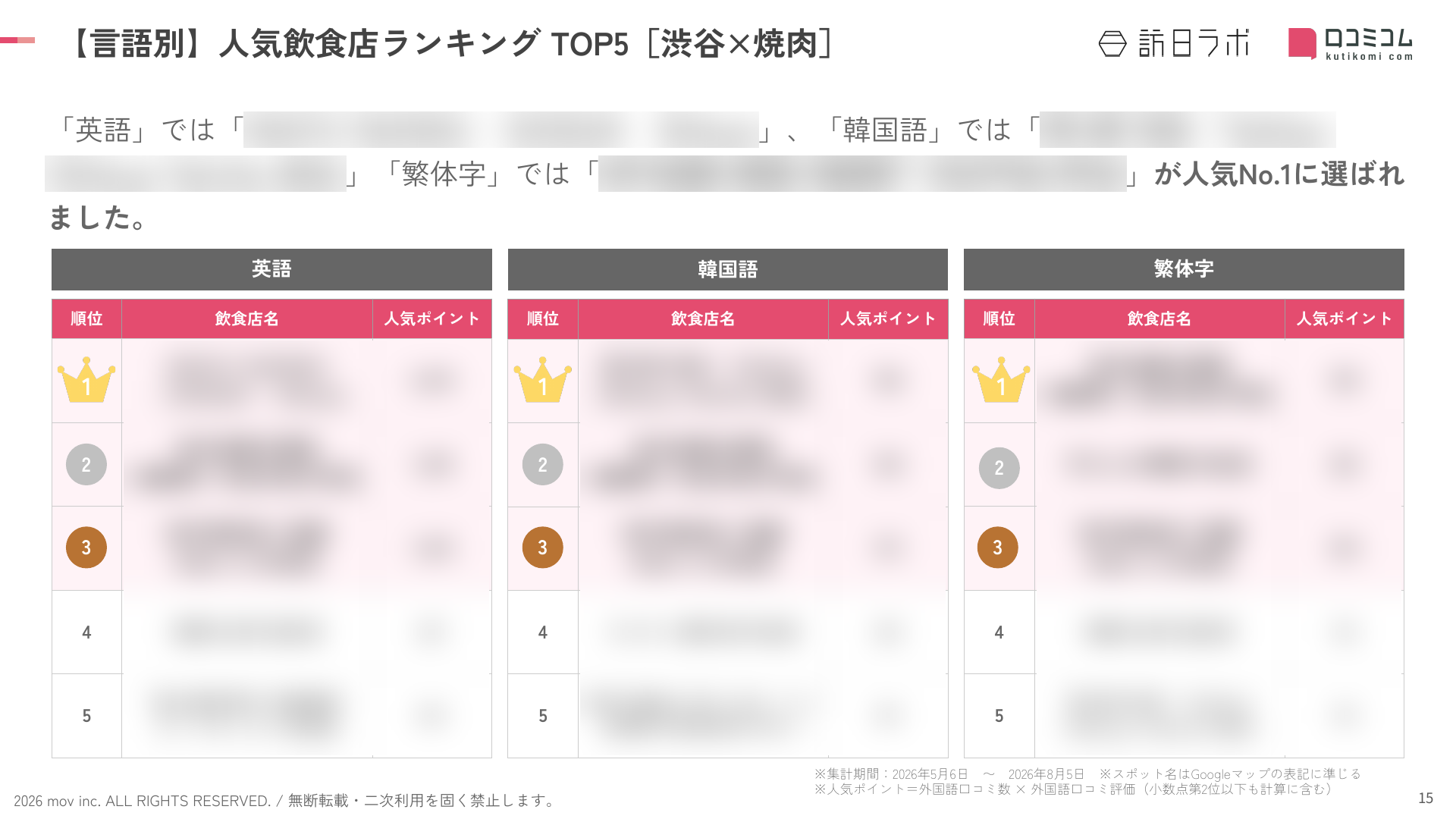The height and width of the screenshot is (819, 1456).
Task: Click the 飲食店名 column header under 英語
Action: click(x=247, y=318)
